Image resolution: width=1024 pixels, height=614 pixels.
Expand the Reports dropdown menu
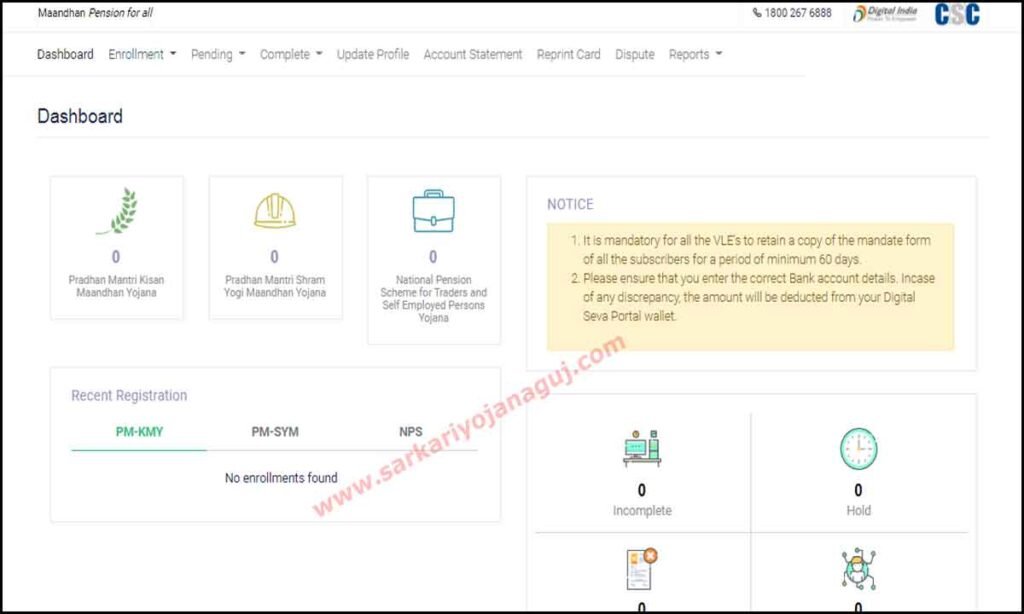696,54
